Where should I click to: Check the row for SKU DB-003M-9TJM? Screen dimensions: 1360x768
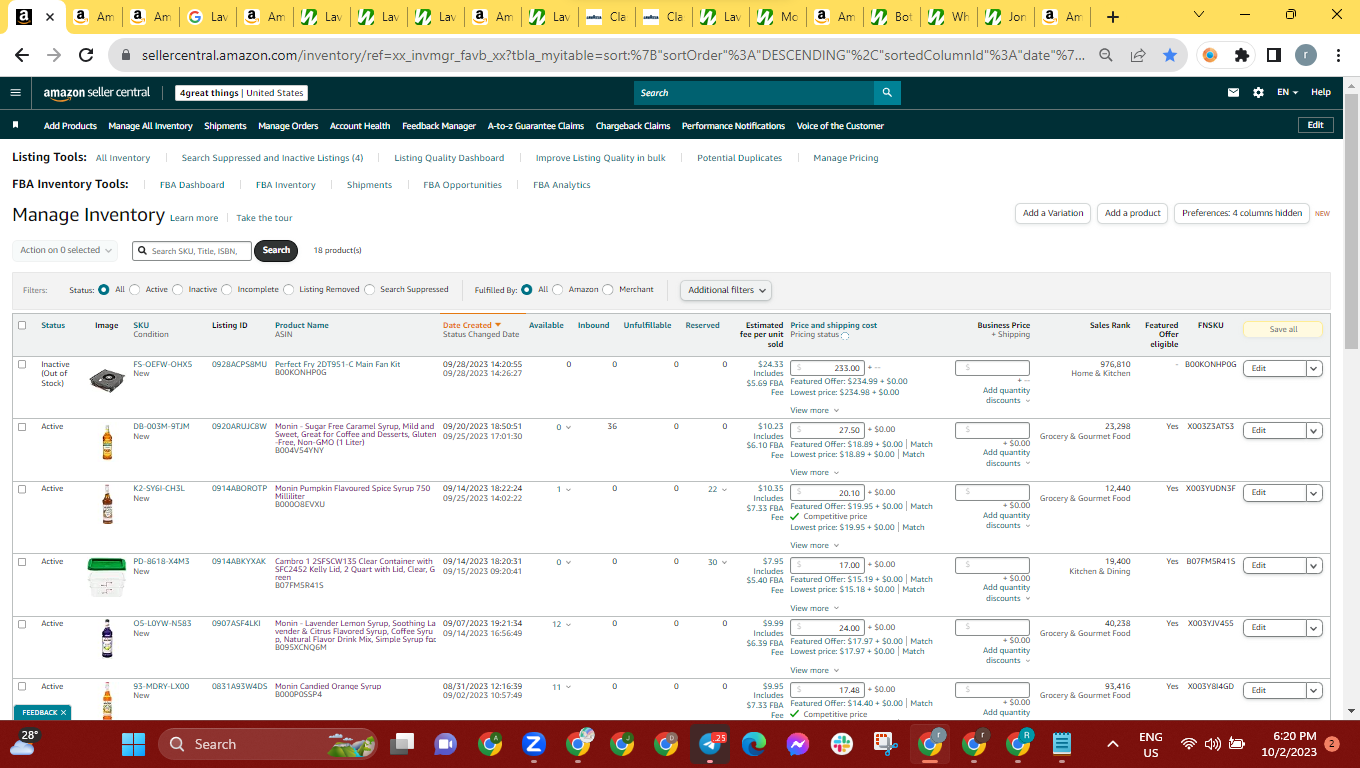(22, 427)
